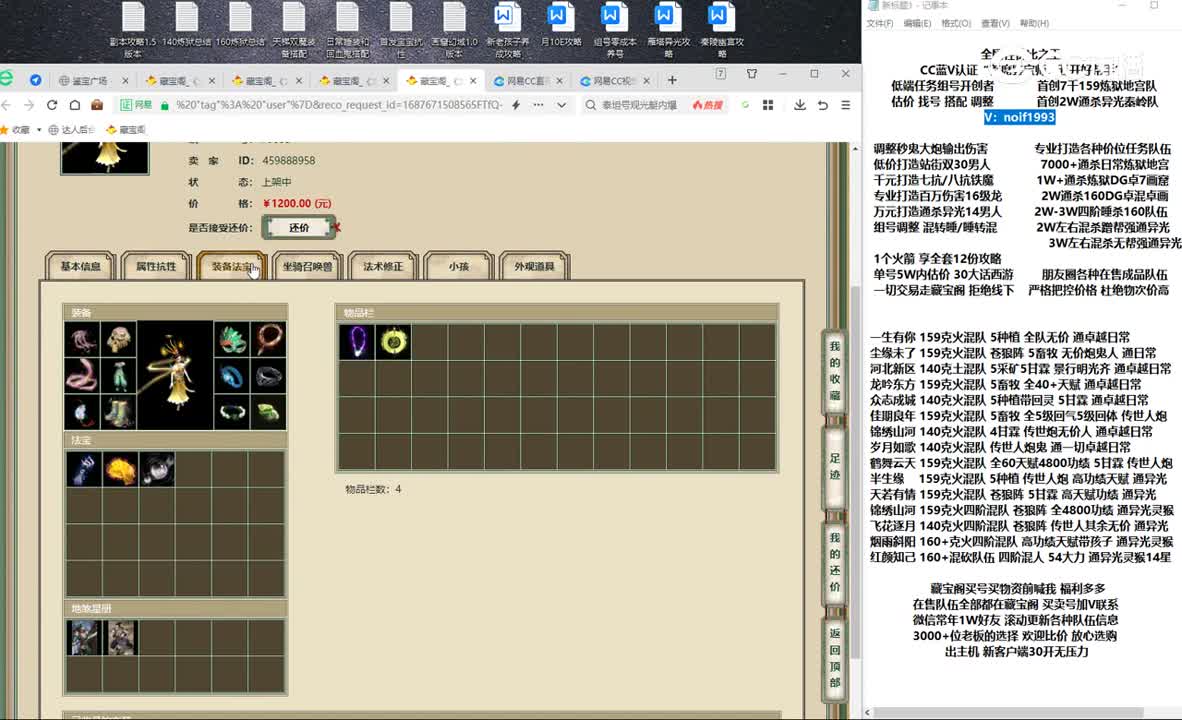Open desktop file 秦陵幽宫攻略
Image resolution: width=1182 pixels, height=720 pixels.
(x=721, y=30)
